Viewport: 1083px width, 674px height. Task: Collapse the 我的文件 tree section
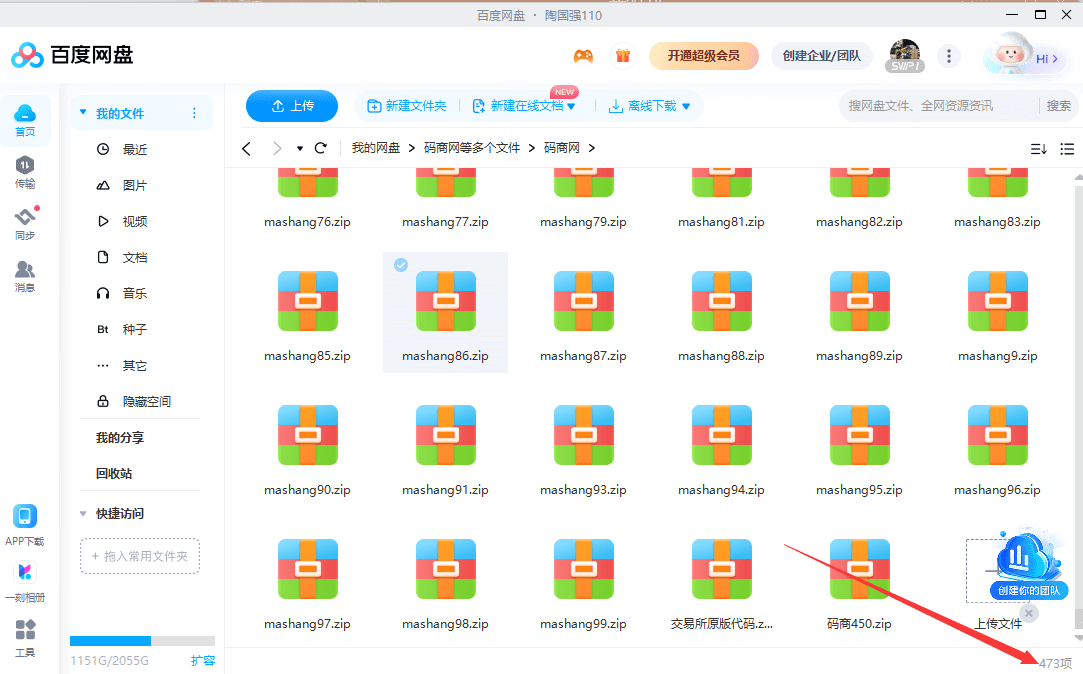(x=83, y=113)
